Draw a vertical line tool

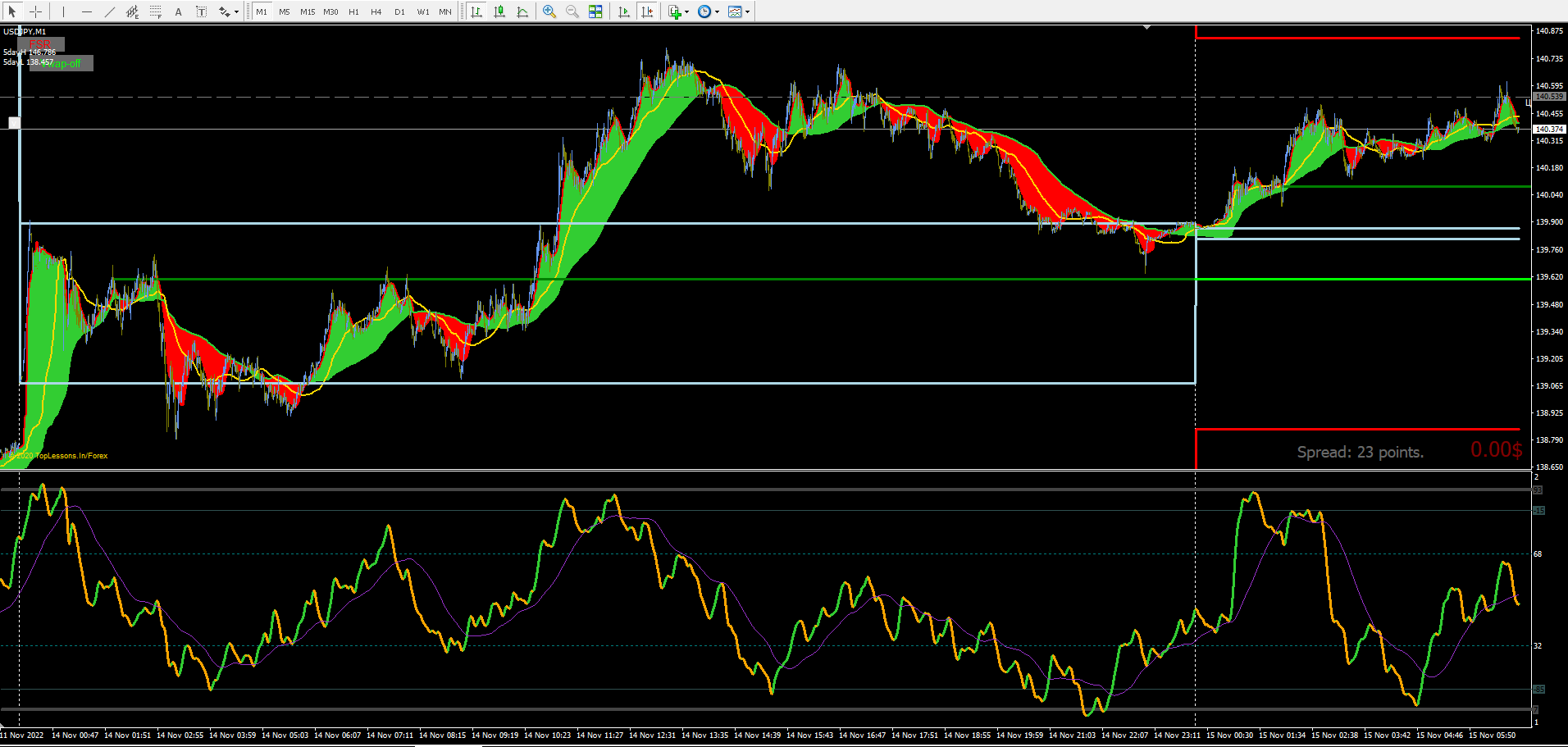point(63,11)
